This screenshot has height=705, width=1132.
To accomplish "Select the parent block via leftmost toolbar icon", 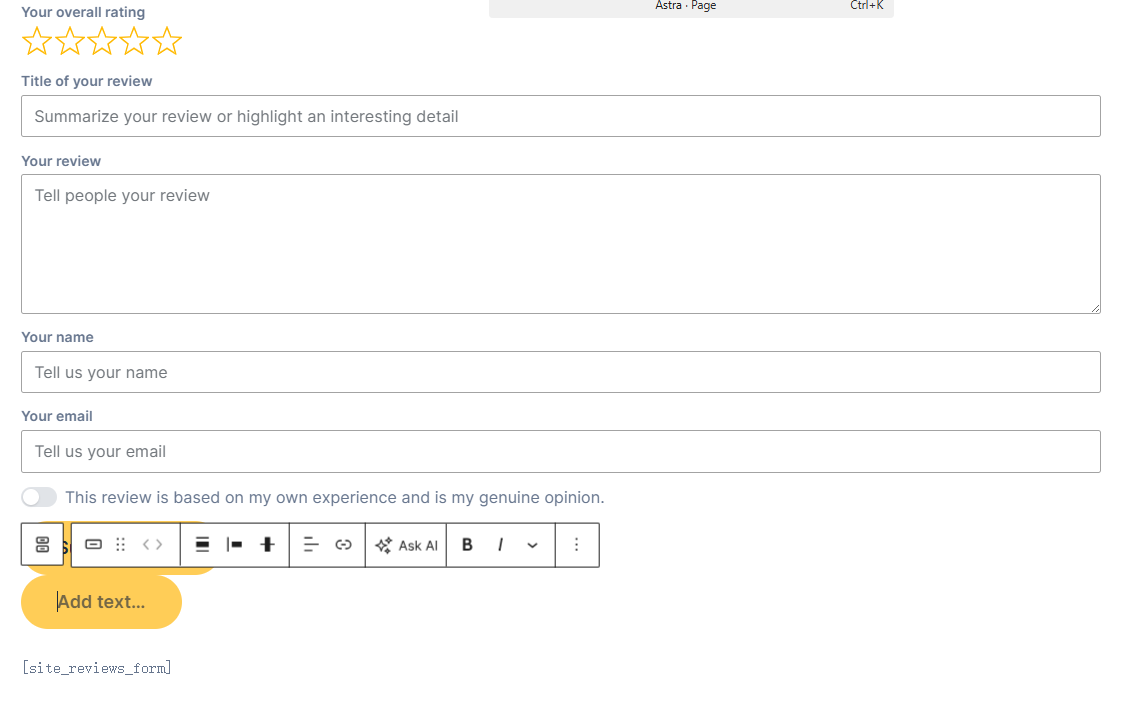I will pos(42,544).
